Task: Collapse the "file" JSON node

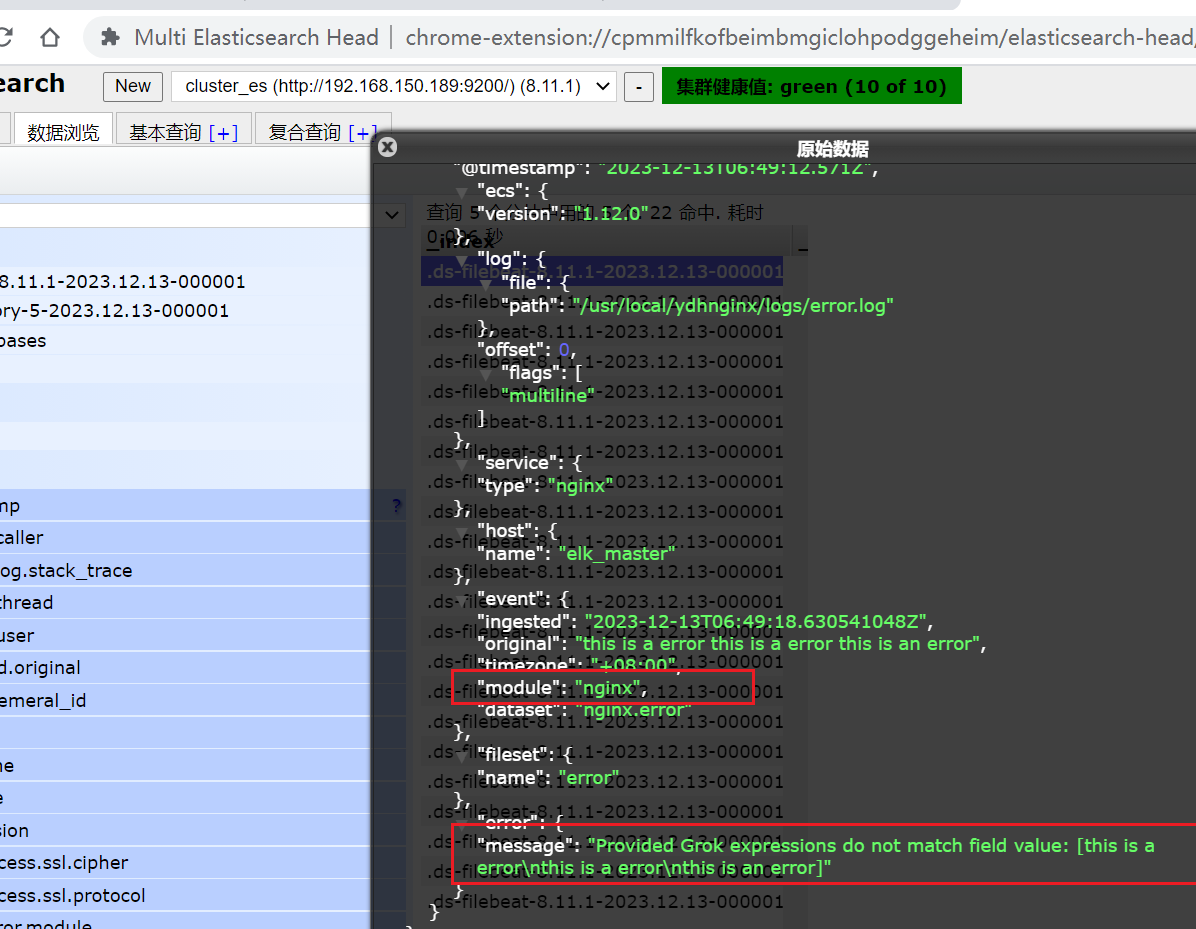Action: (486, 284)
